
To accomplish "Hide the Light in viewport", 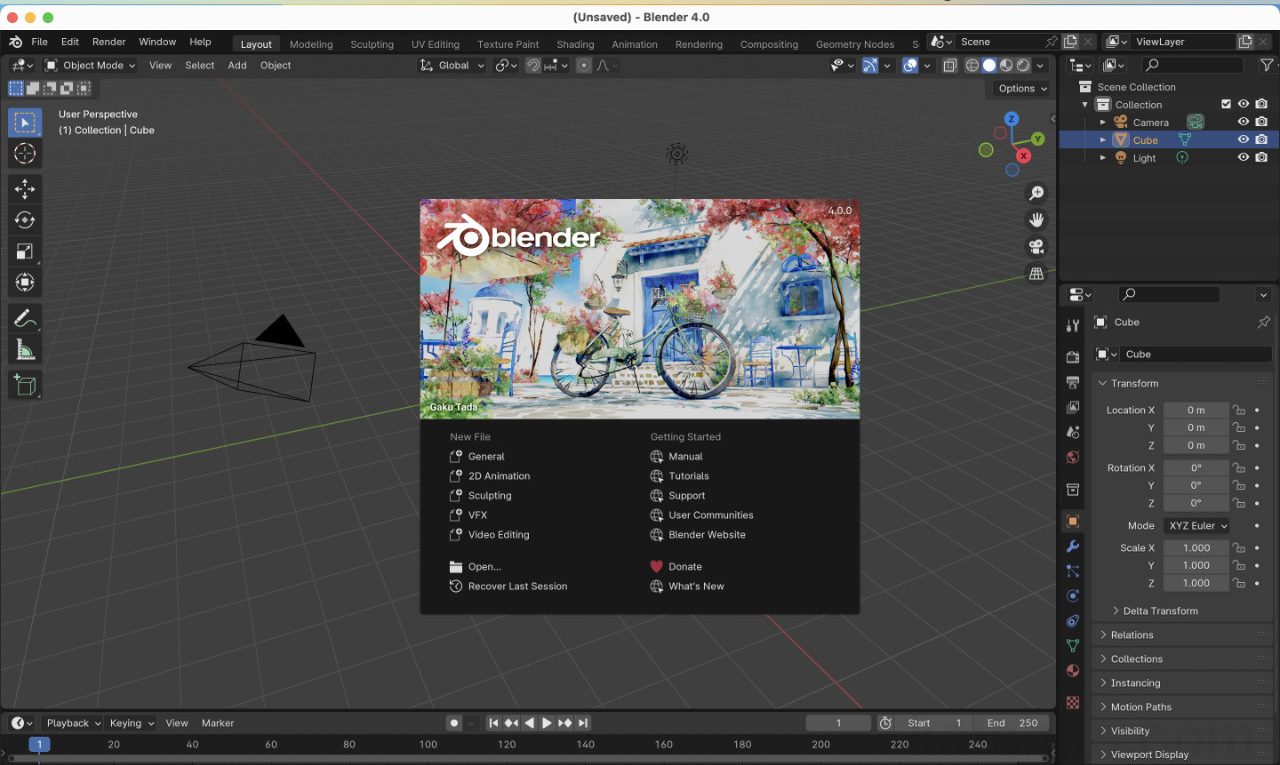I will pyautogui.click(x=1244, y=158).
